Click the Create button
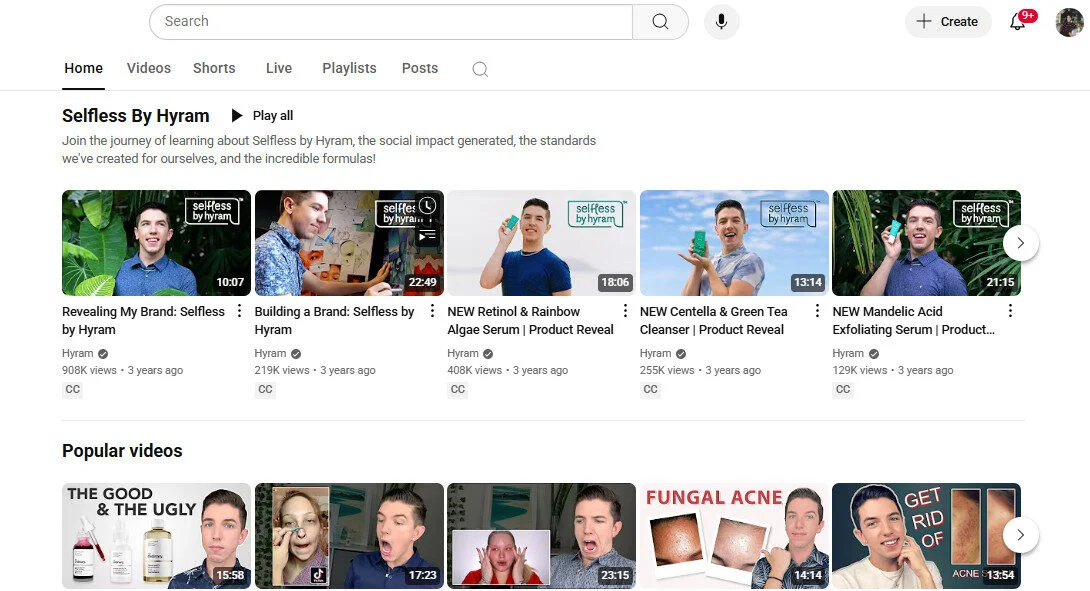This screenshot has height=591, width=1090. 947,22
